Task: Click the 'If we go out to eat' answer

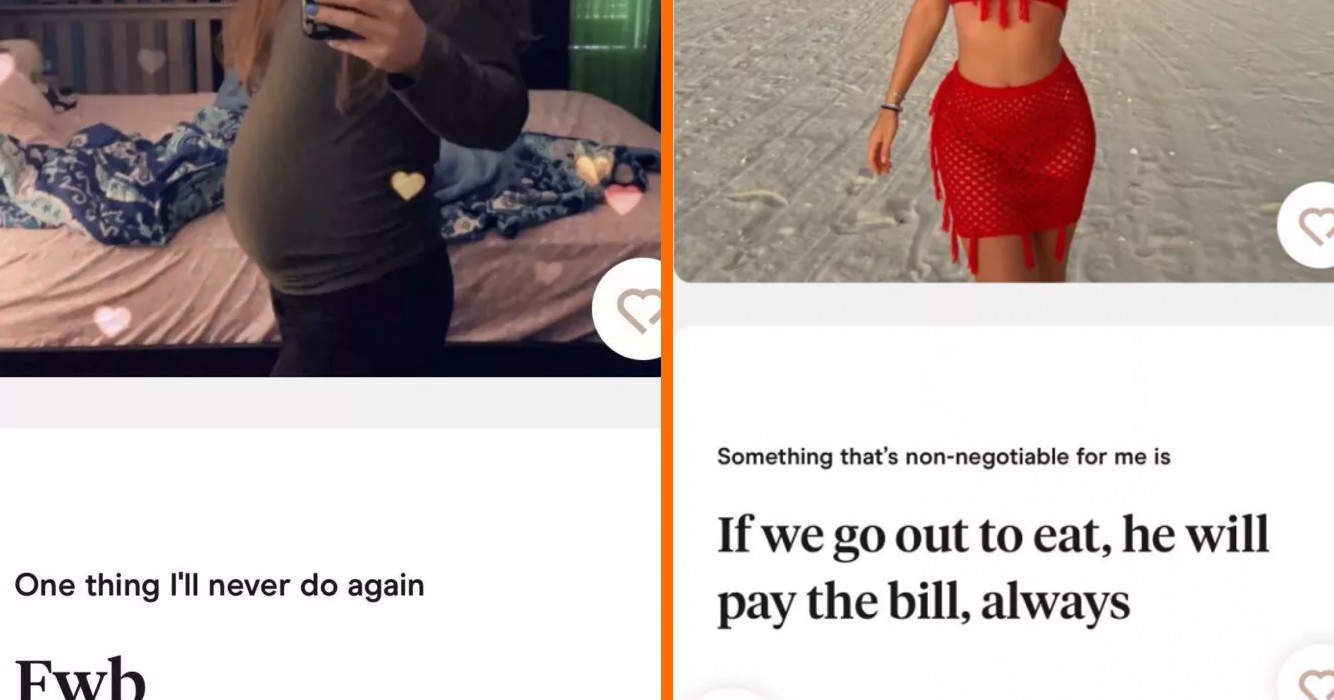Action: [993, 568]
